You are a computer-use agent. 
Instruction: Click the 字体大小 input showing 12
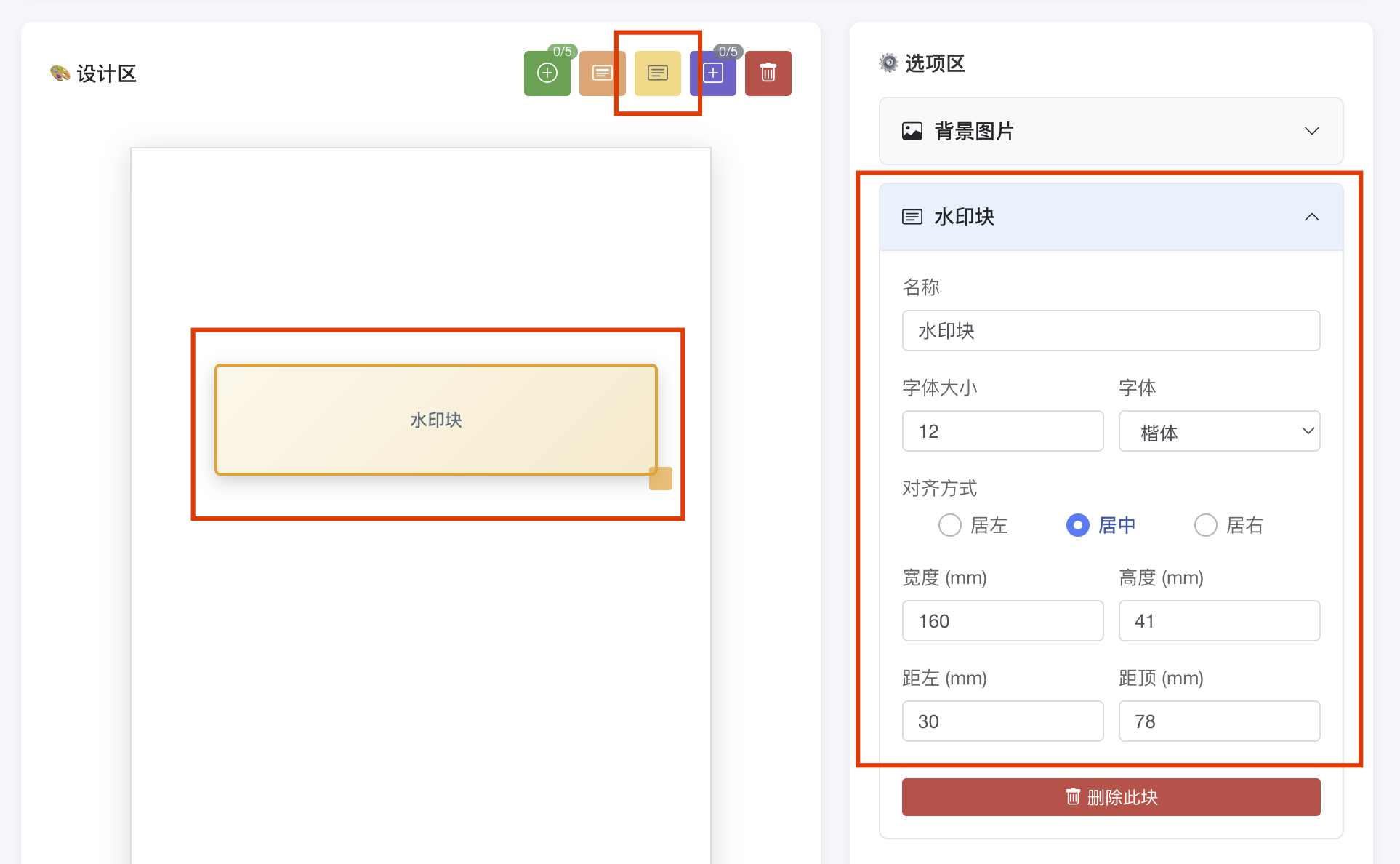pos(1002,431)
